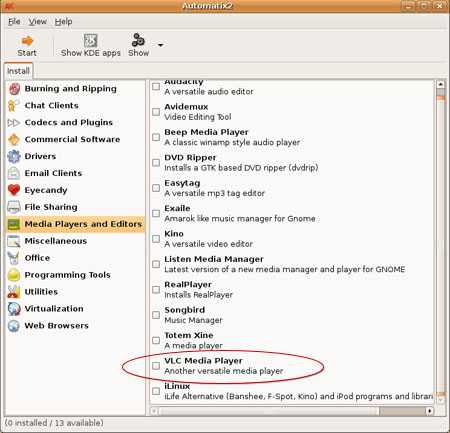Click the horizontal scrollbar right arrow
450x433 pixels.
[x=430, y=411]
